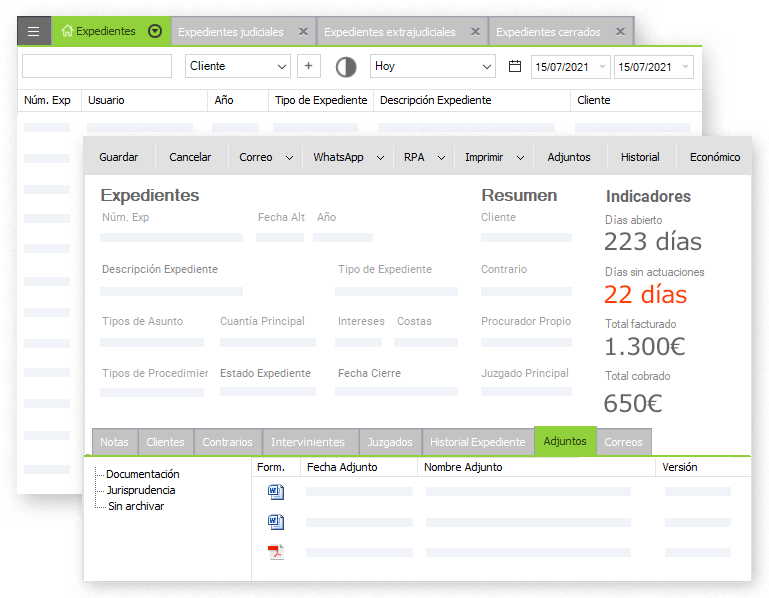Image resolution: width=769 pixels, height=598 pixels.
Task: Switch to the Notas tab
Action: tap(114, 442)
